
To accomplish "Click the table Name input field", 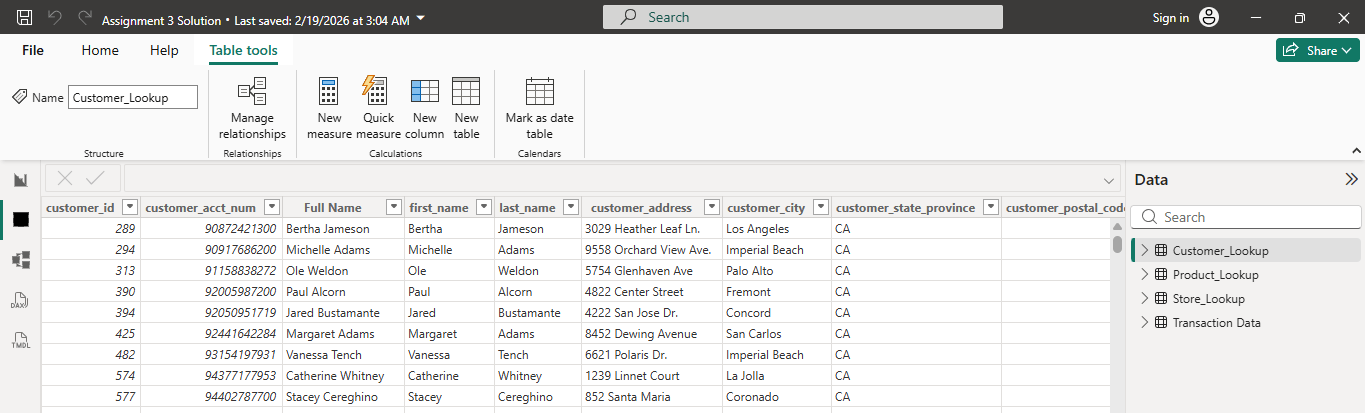I will pos(133,97).
